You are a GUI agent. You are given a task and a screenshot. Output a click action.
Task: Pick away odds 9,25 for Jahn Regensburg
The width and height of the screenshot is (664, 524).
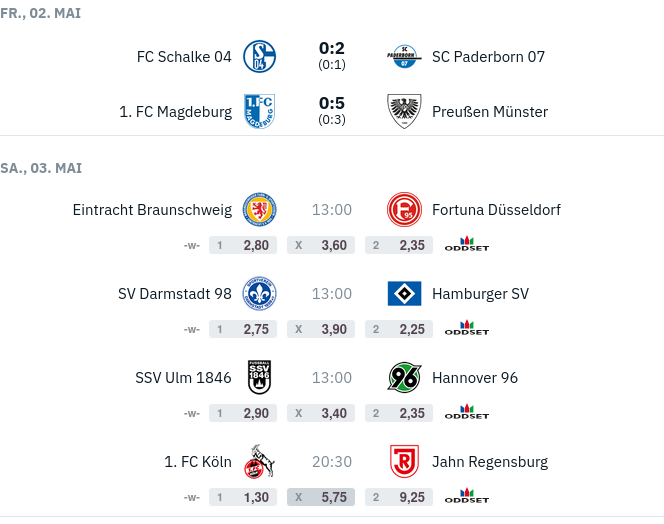click(398, 497)
